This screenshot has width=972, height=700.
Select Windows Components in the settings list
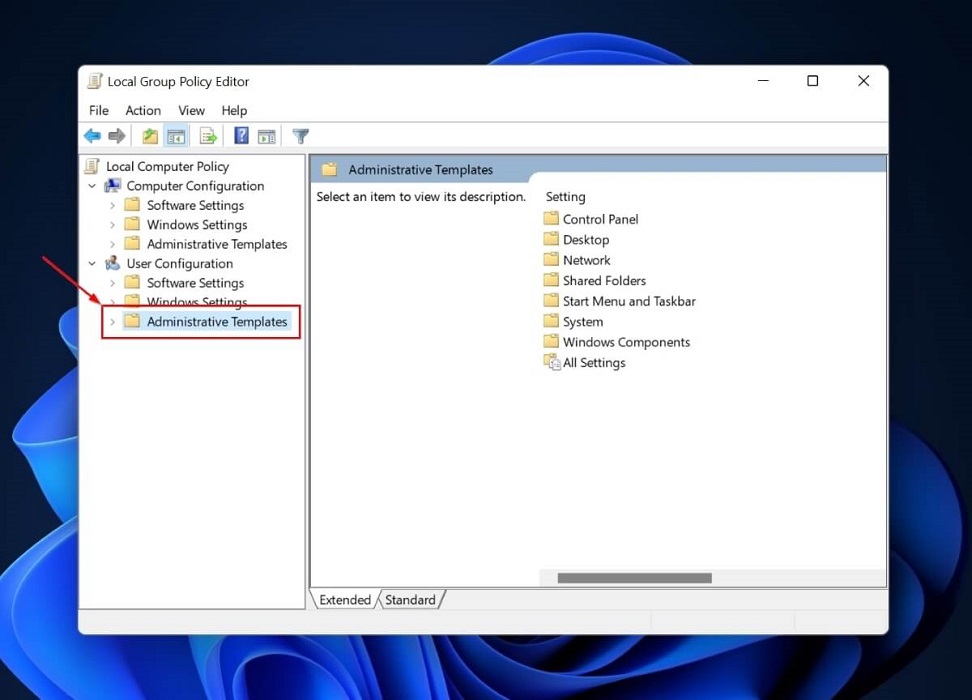coord(625,341)
